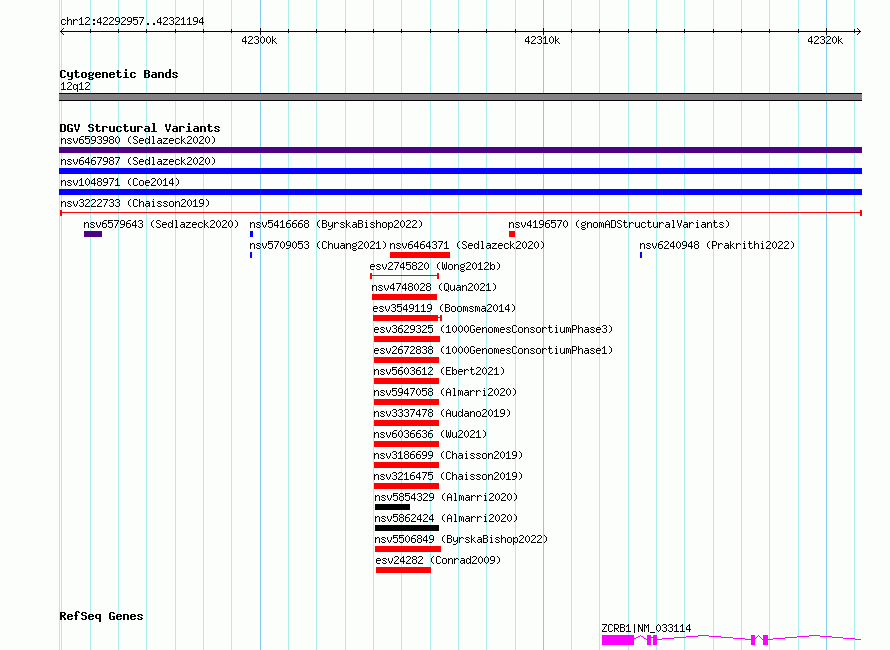890x650 pixels.
Task: Open variant nsv3222733 (Chaisson2019) label
Action: (x=135, y=203)
